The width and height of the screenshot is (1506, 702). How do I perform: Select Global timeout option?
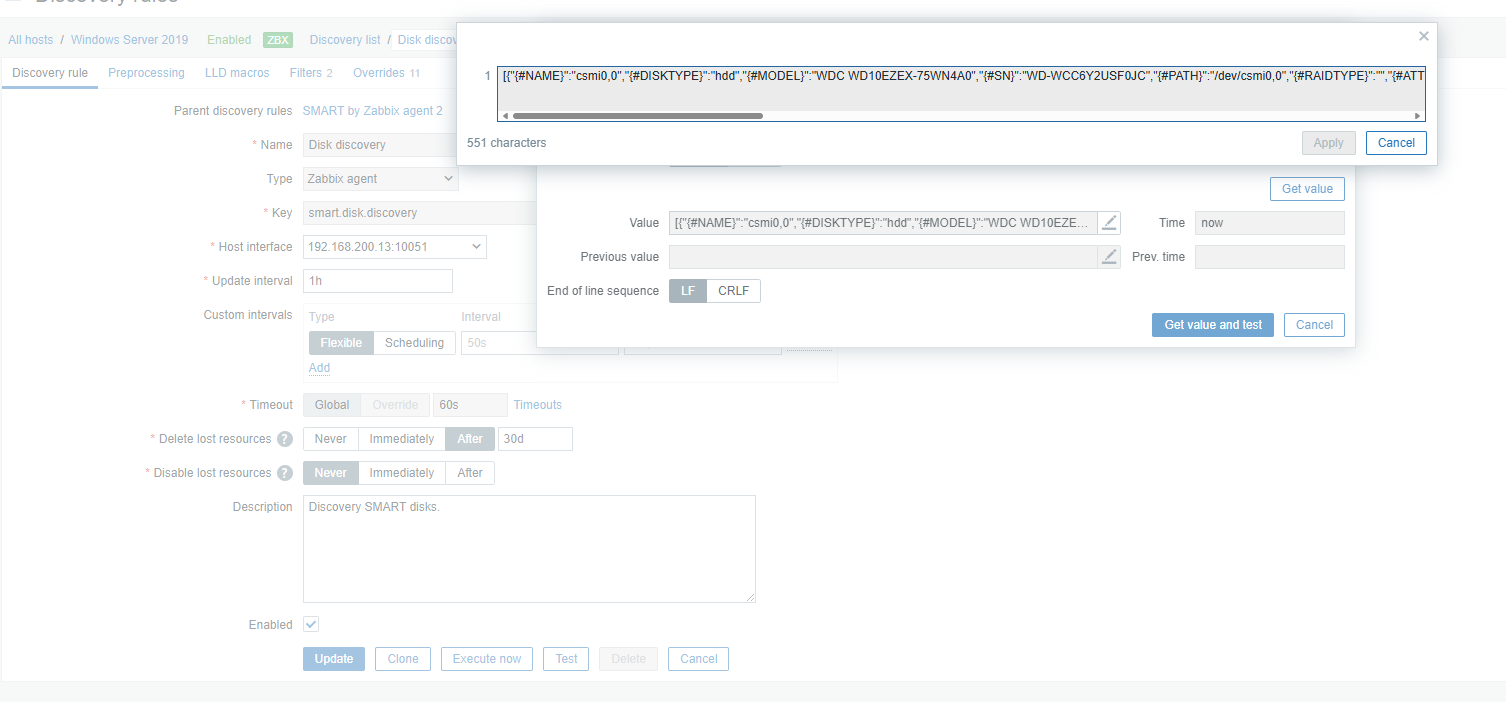[332, 405]
